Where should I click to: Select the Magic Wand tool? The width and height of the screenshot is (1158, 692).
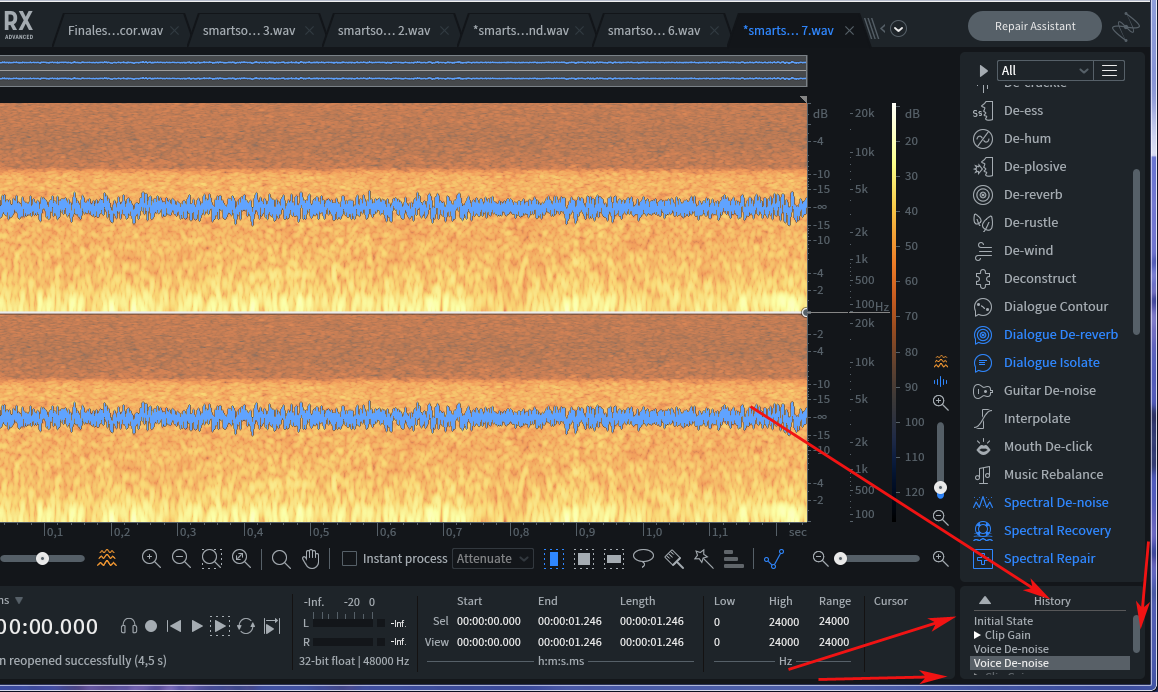tap(703, 559)
